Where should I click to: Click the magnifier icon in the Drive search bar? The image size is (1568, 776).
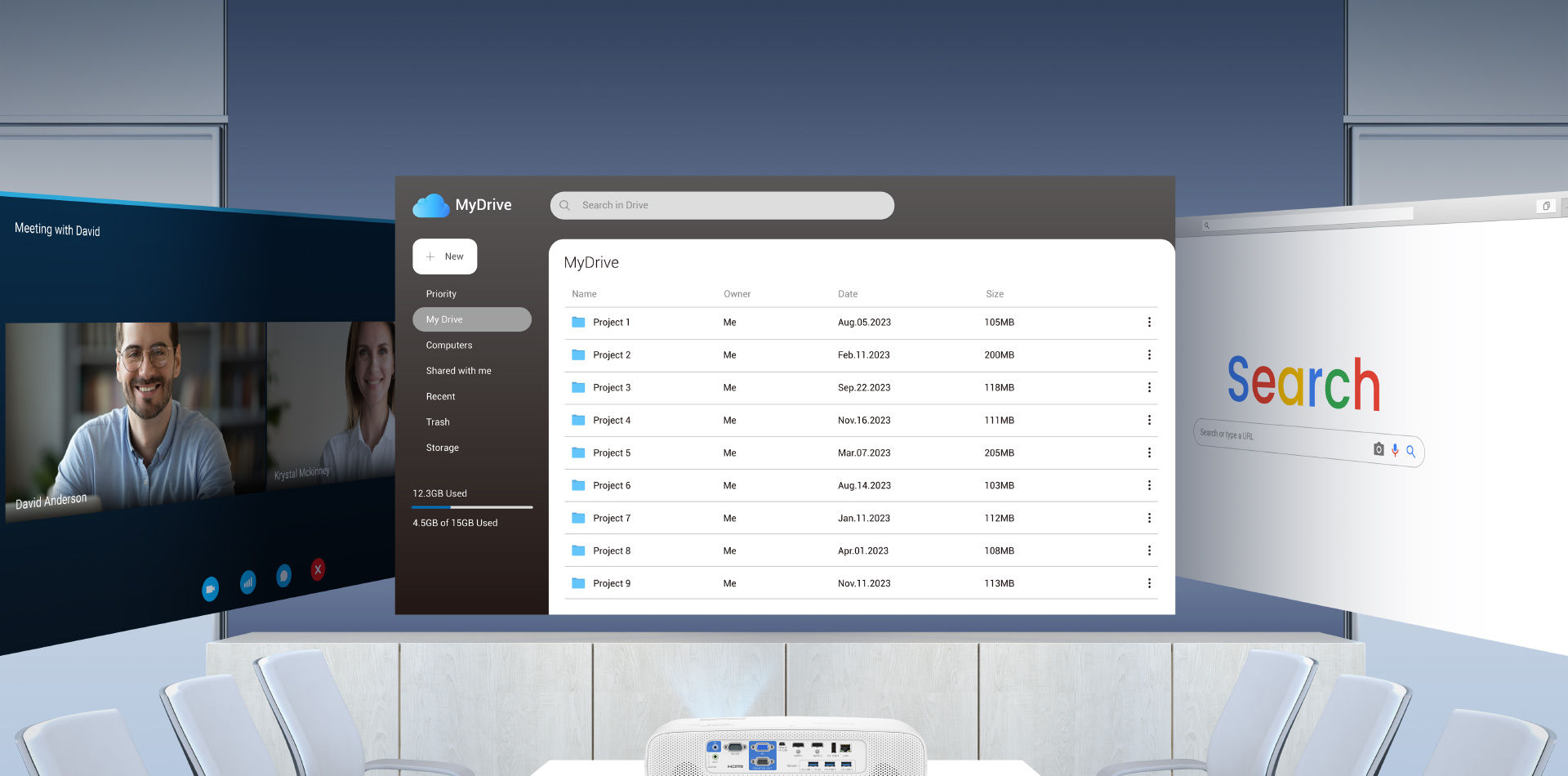click(x=564, y=205)
